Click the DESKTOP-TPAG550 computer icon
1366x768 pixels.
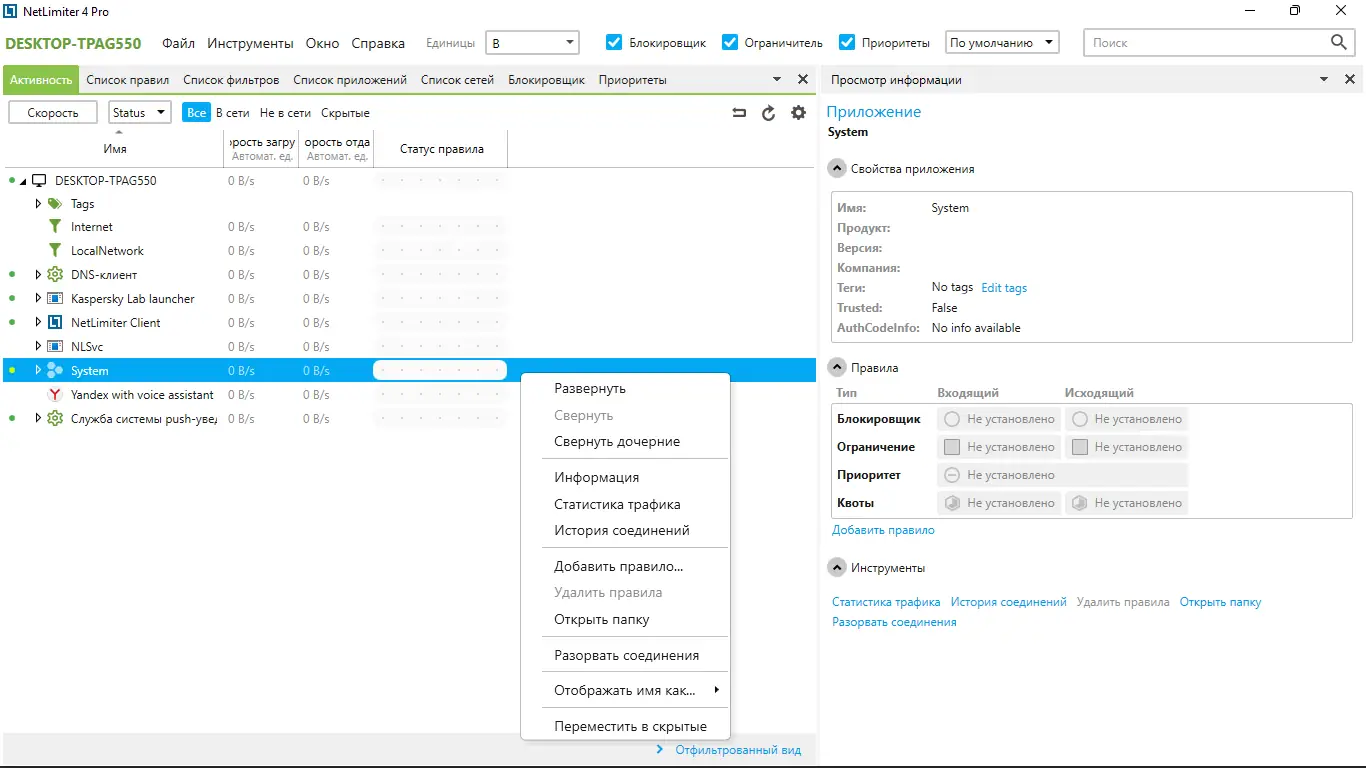click(x=40, y=180)
